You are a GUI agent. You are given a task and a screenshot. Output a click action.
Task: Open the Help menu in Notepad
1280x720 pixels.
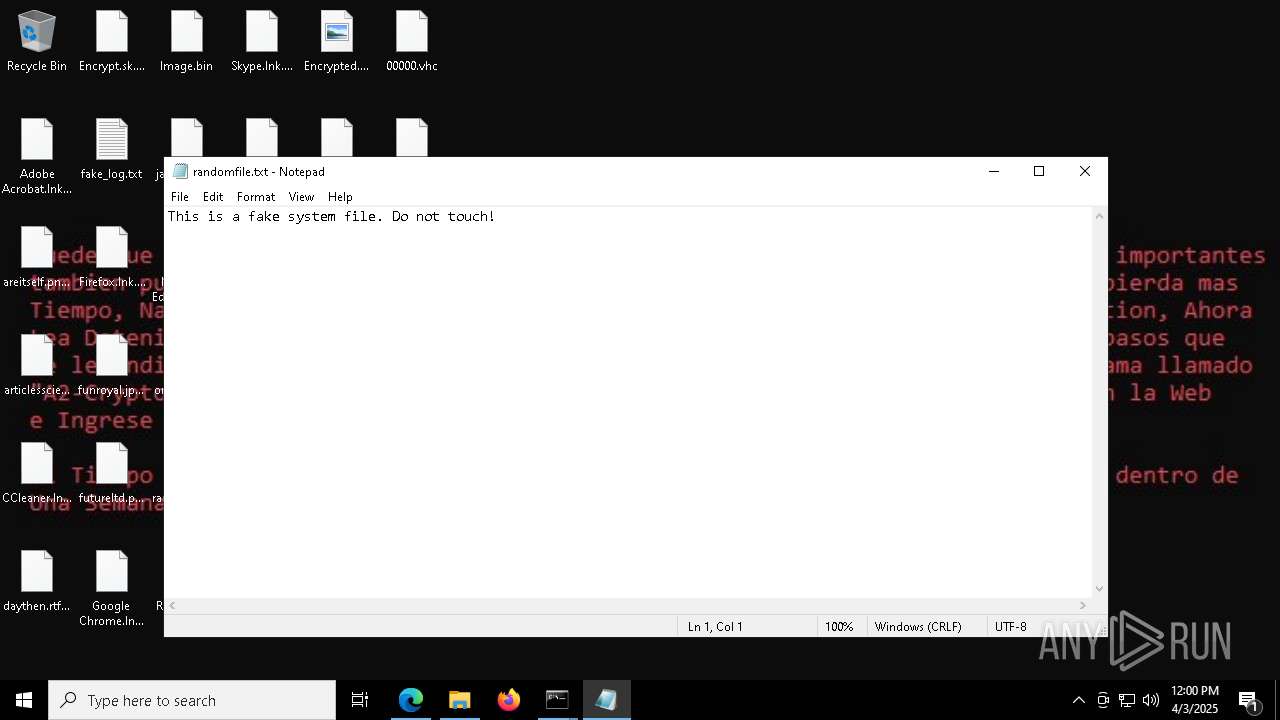(340, 197)
